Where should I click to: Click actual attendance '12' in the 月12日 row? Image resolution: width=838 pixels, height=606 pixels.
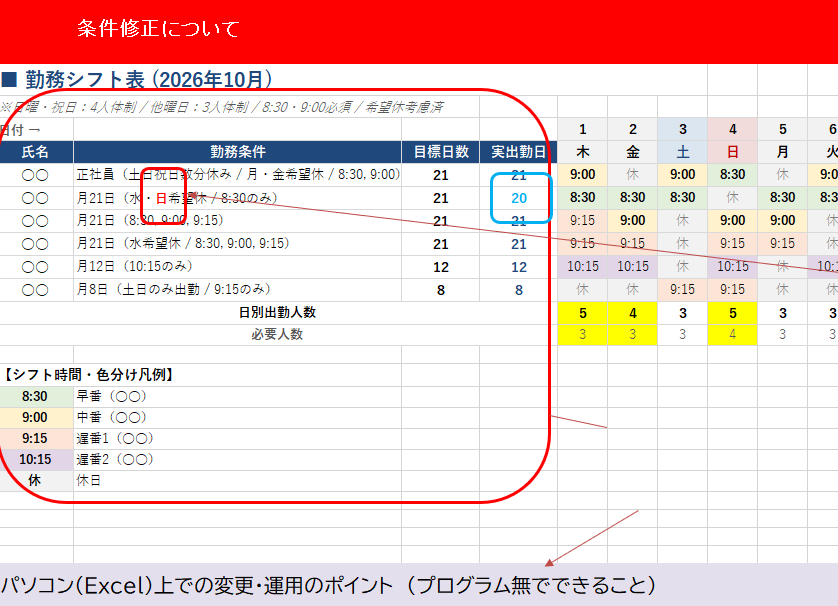tap(519, 267)
